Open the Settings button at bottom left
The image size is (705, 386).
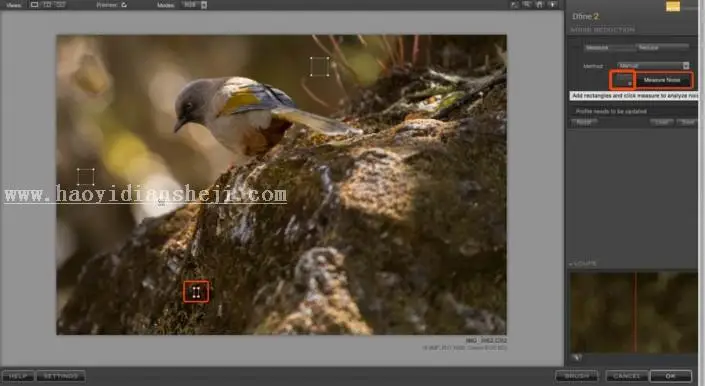[x=61, y=376]
